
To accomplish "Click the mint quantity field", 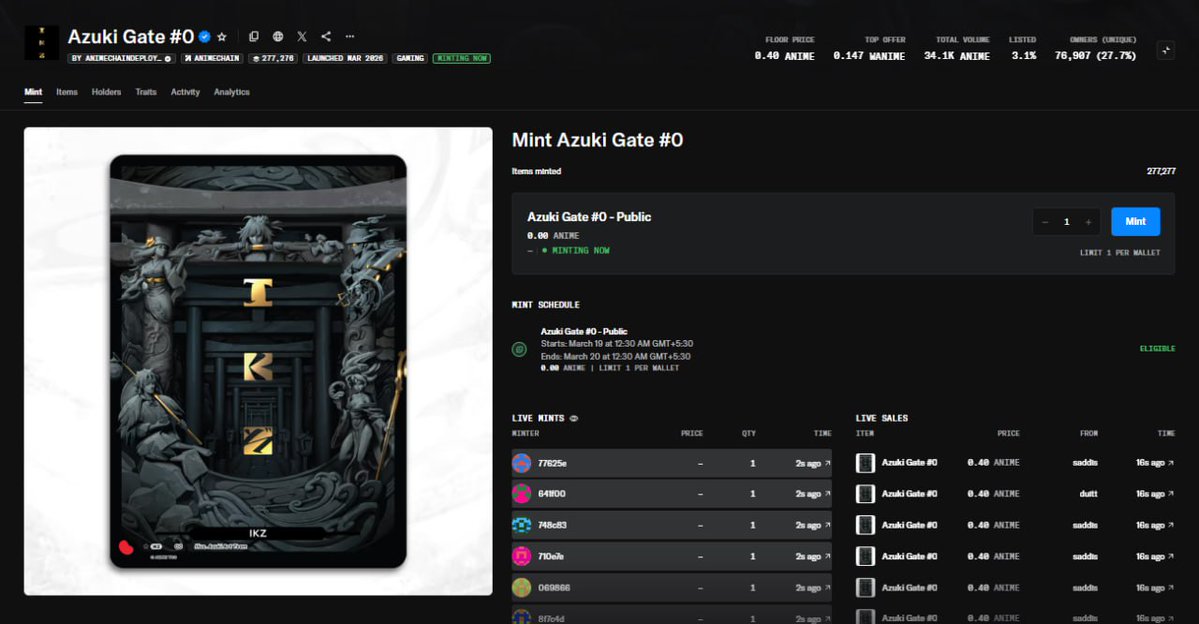I will pos(1067,222).
